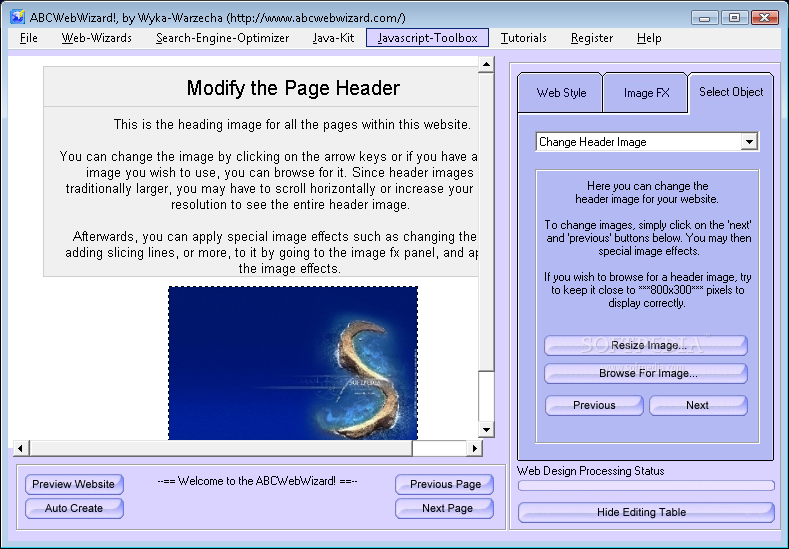Open the Register menu
Screen dimensions: 789x549
click(592, 38)
